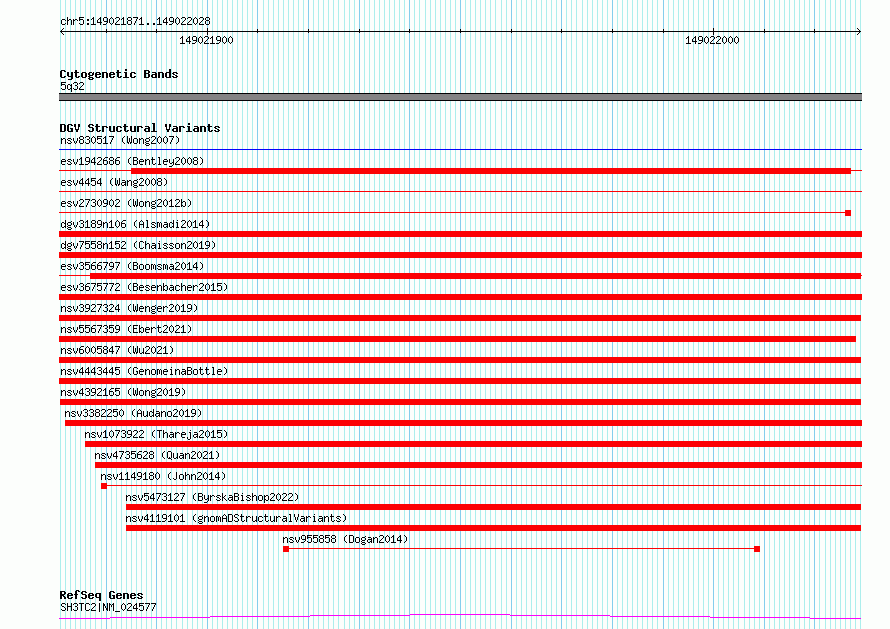Open the esv2730902 (Wong2012b) variant entry
This screenshot has width=890, height=629.
[x=126, y=203]
